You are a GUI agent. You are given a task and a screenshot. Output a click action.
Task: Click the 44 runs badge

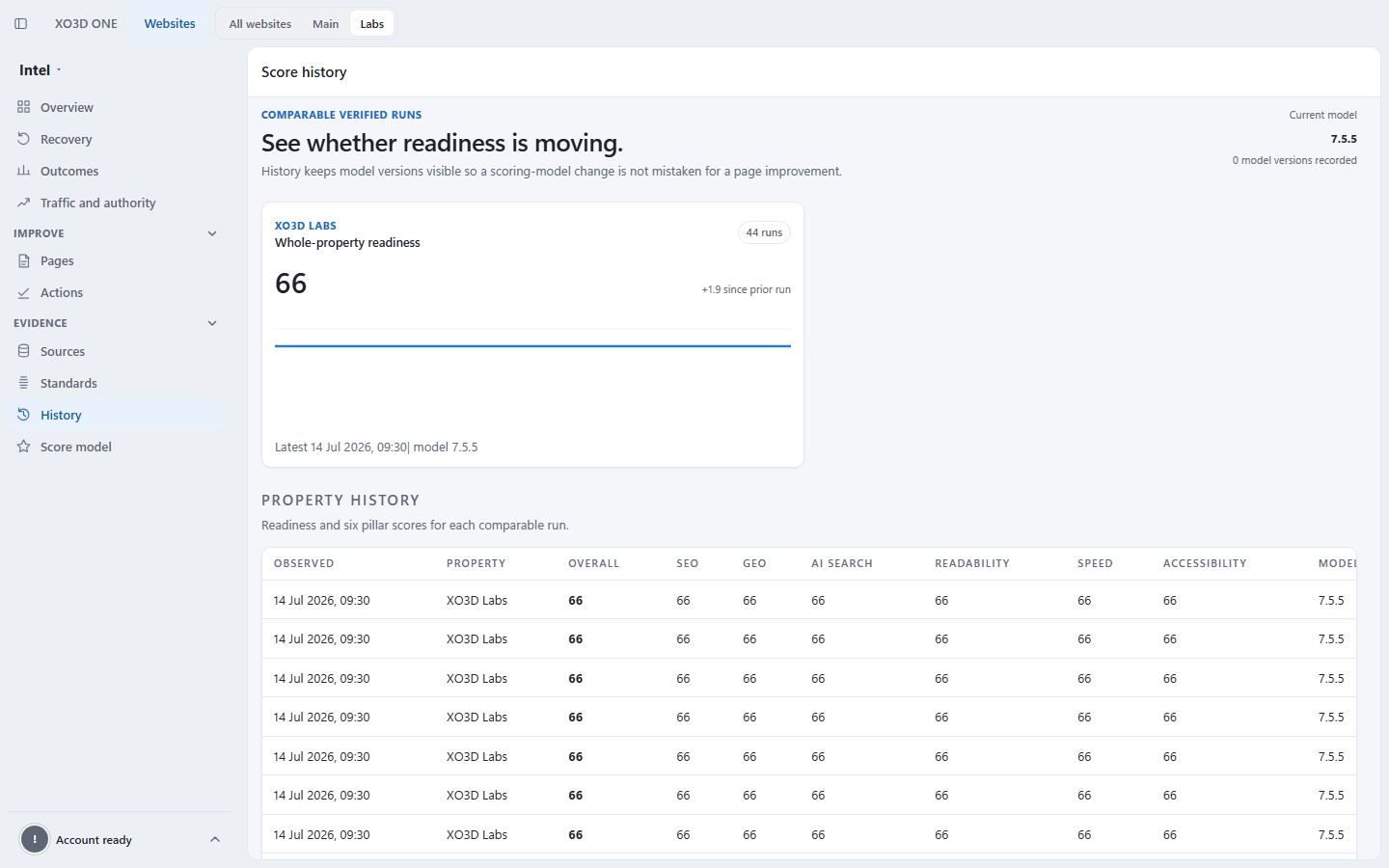[764, 232]
